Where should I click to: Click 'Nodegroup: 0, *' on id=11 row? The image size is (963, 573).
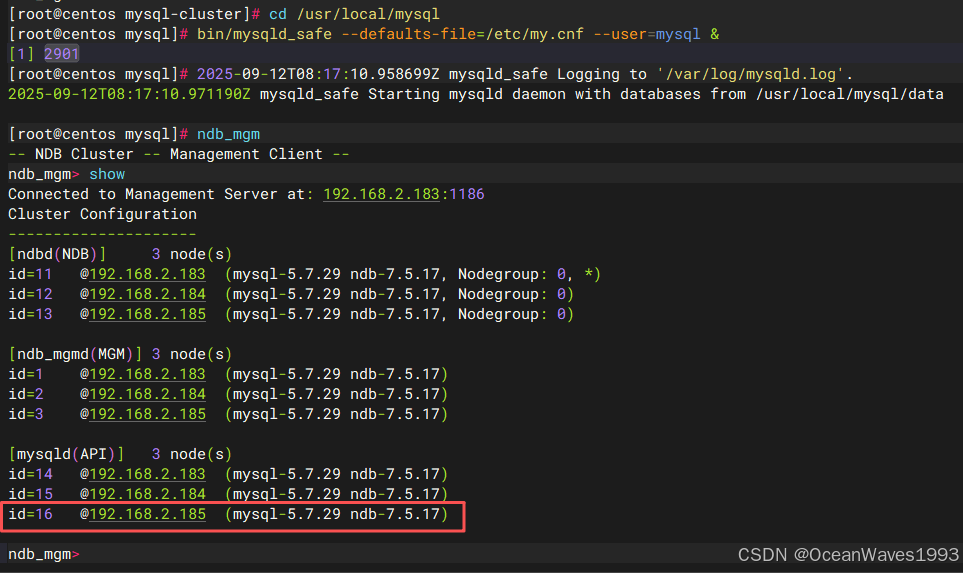(x=525, y=274)
